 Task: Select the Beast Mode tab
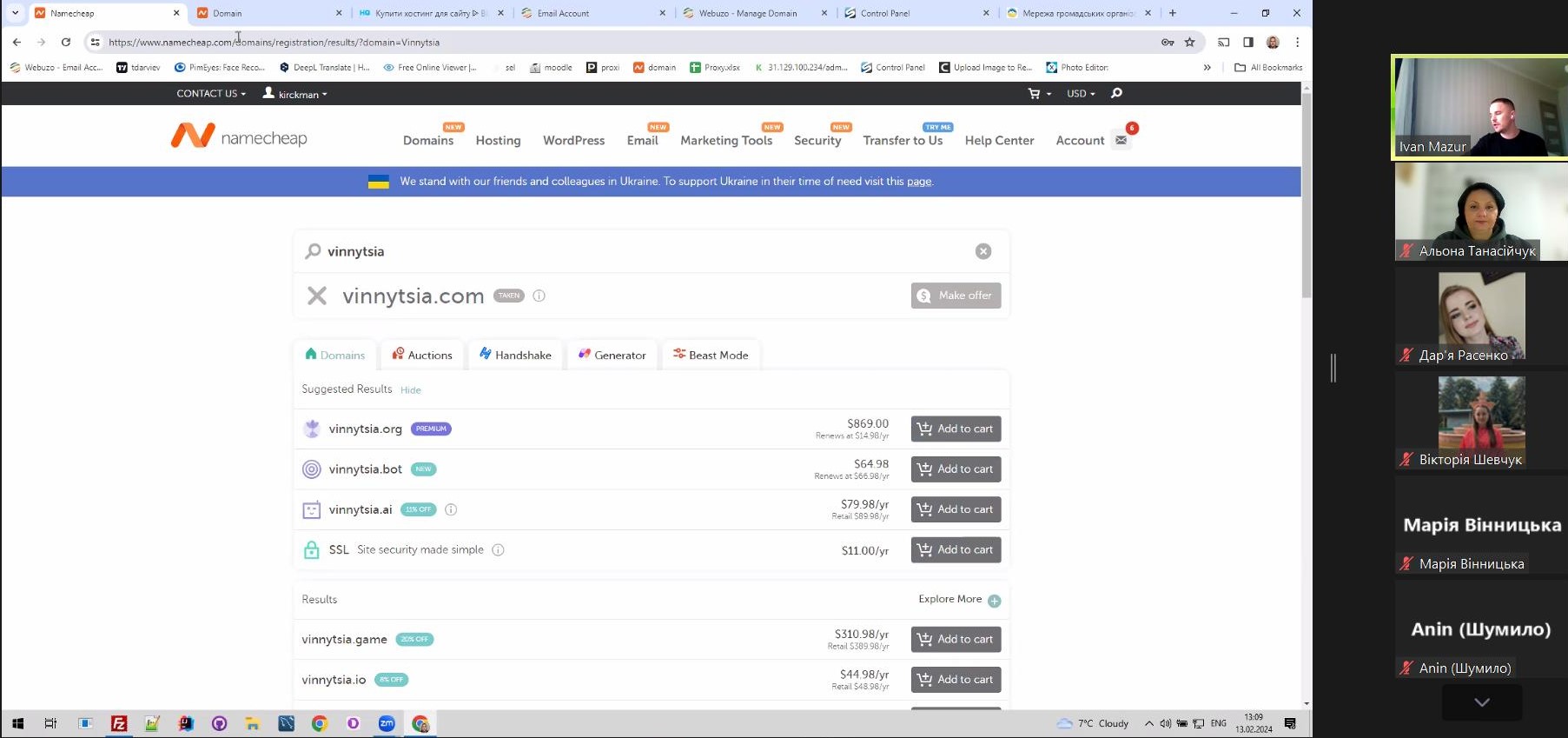tap(710, 356)
